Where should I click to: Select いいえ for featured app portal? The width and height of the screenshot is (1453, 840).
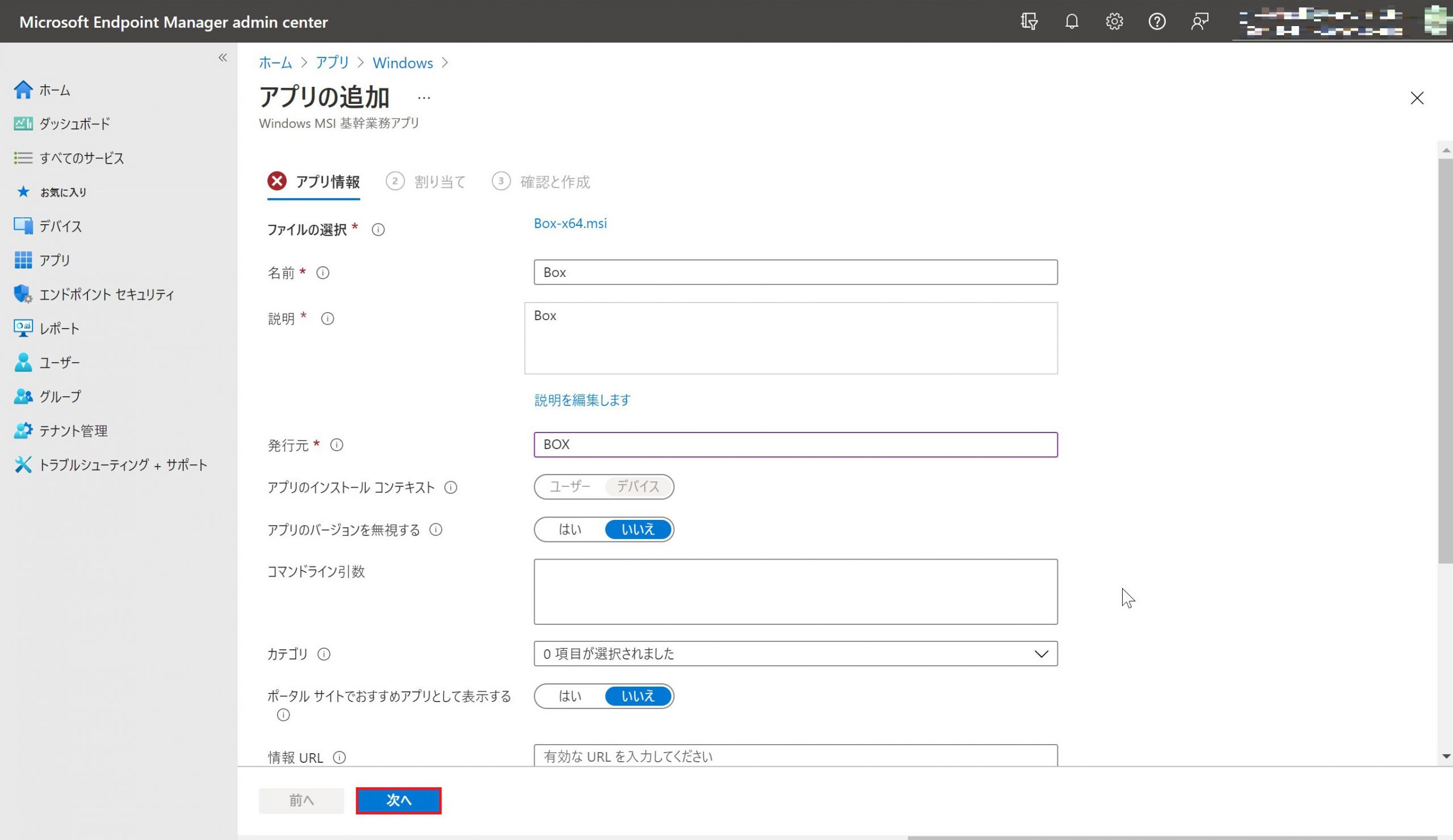638,696
